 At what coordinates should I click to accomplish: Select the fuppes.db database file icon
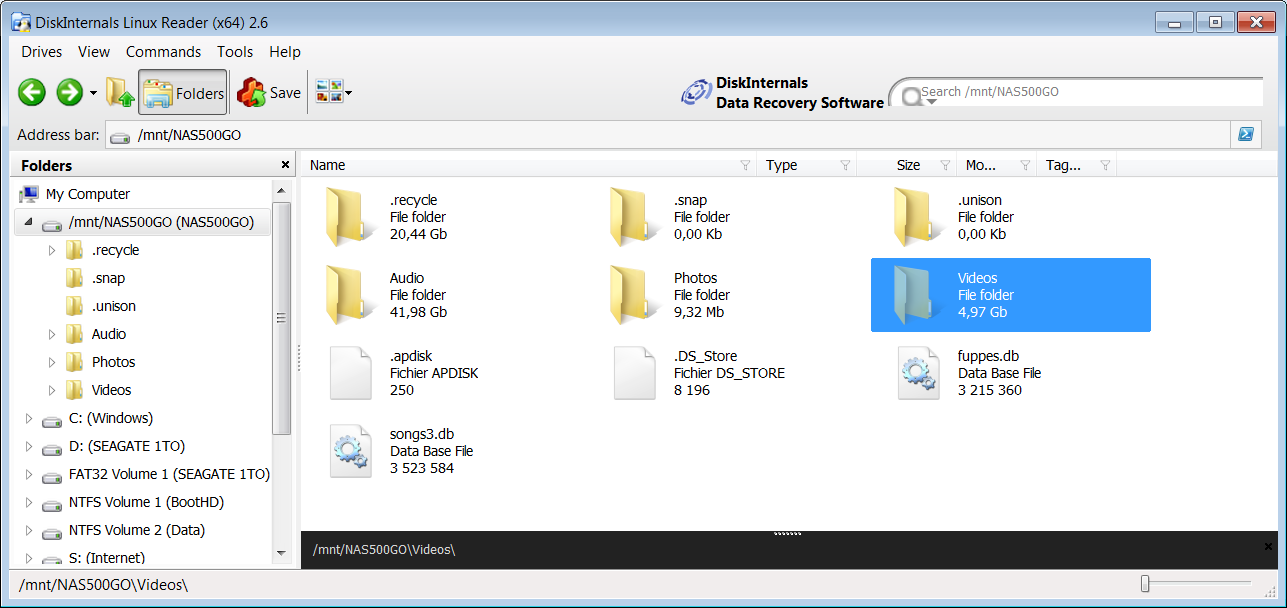(918, 373)
